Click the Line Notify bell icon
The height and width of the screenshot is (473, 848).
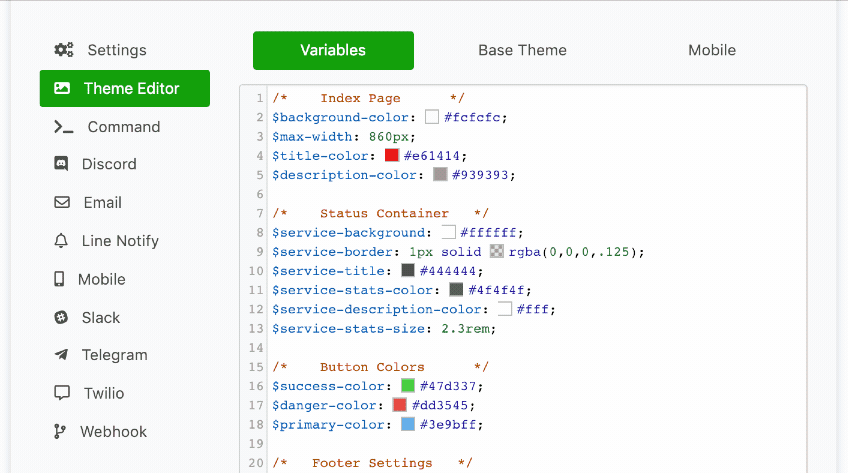point(61,241)
